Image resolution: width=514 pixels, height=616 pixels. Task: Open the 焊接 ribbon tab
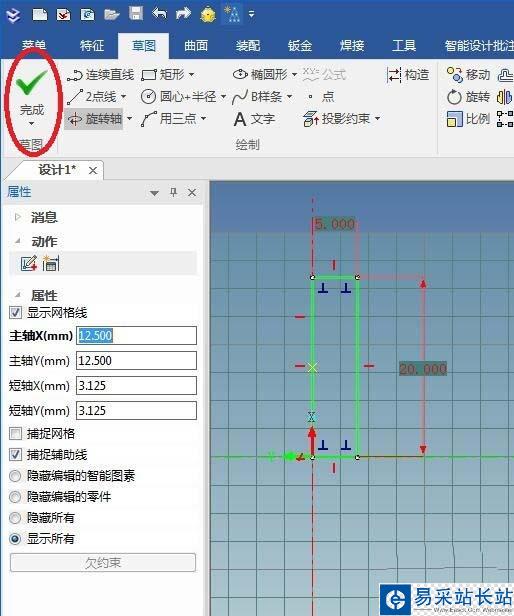[x=352, y=46]
